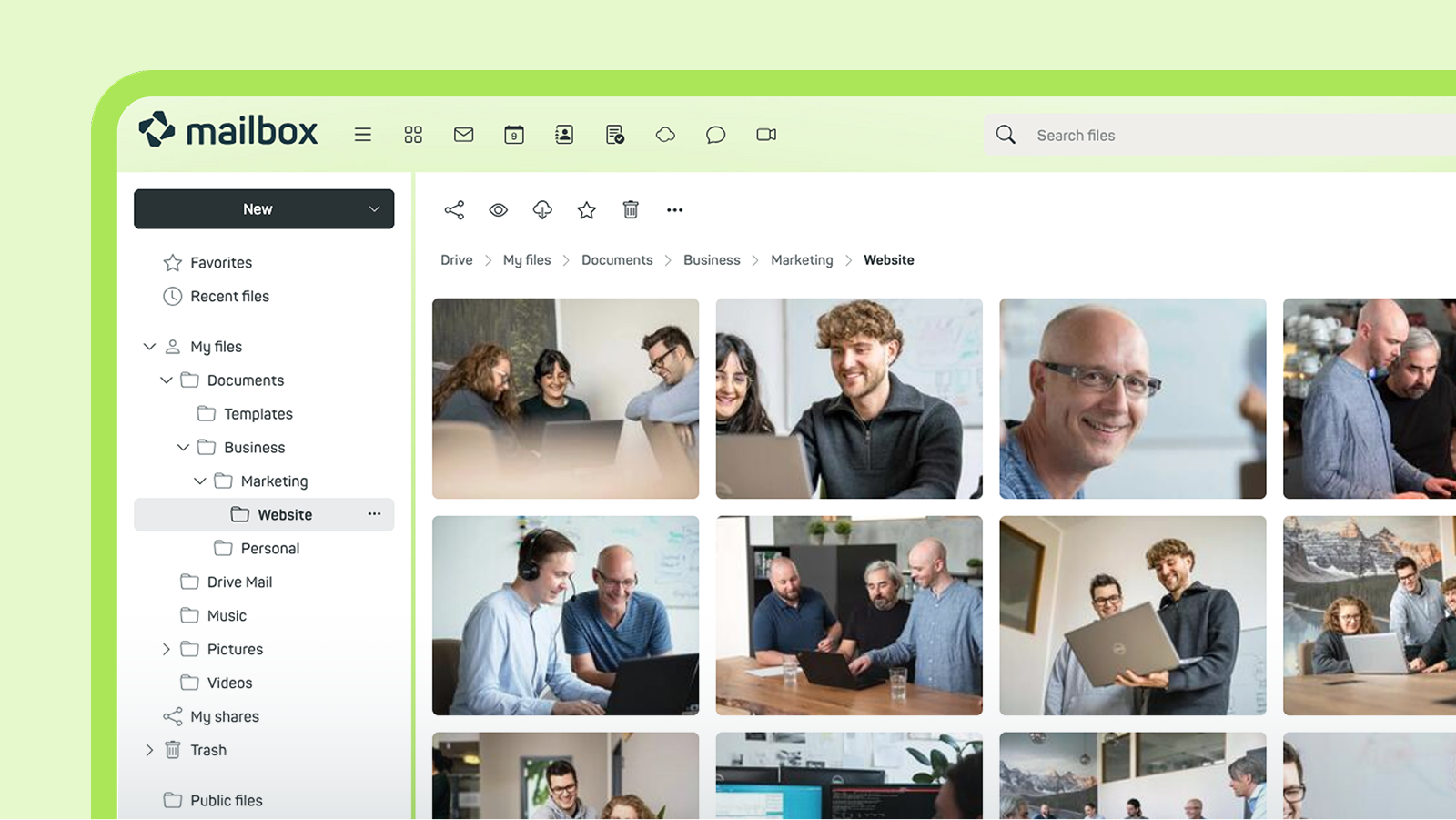Open the Calendar app icon
The width and height of the screenshot is (1456, 820).
[x=513, y=134]
